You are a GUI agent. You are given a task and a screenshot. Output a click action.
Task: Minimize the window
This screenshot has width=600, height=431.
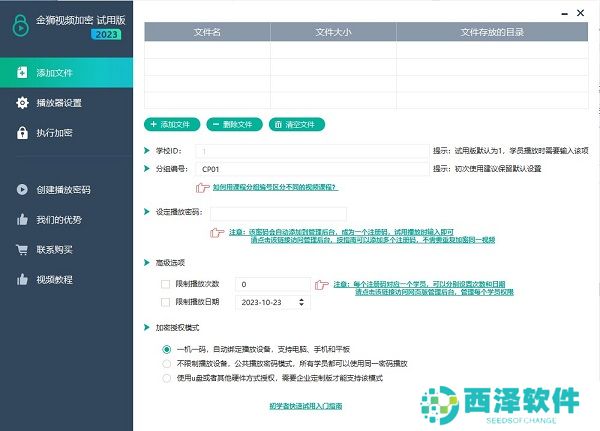[x=564, y=13]
